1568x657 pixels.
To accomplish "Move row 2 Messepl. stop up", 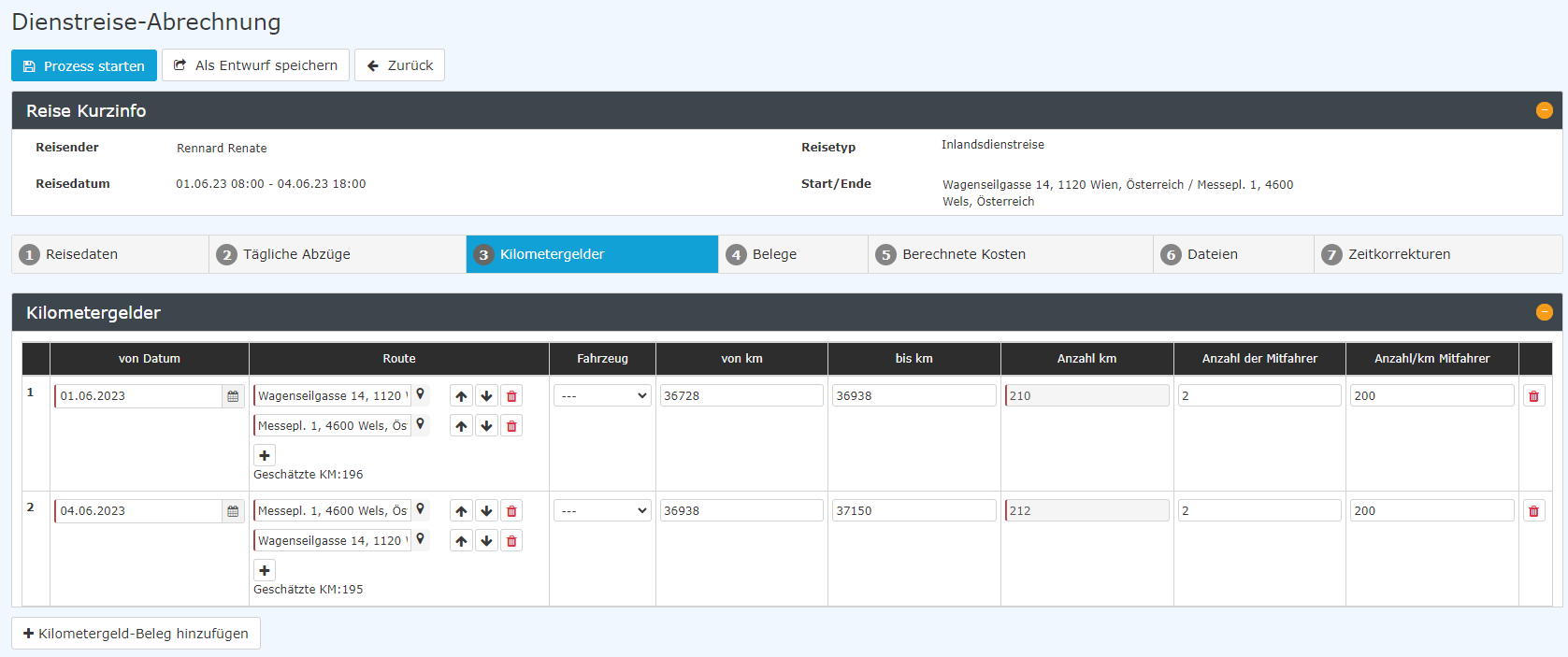I will [461, 511].
